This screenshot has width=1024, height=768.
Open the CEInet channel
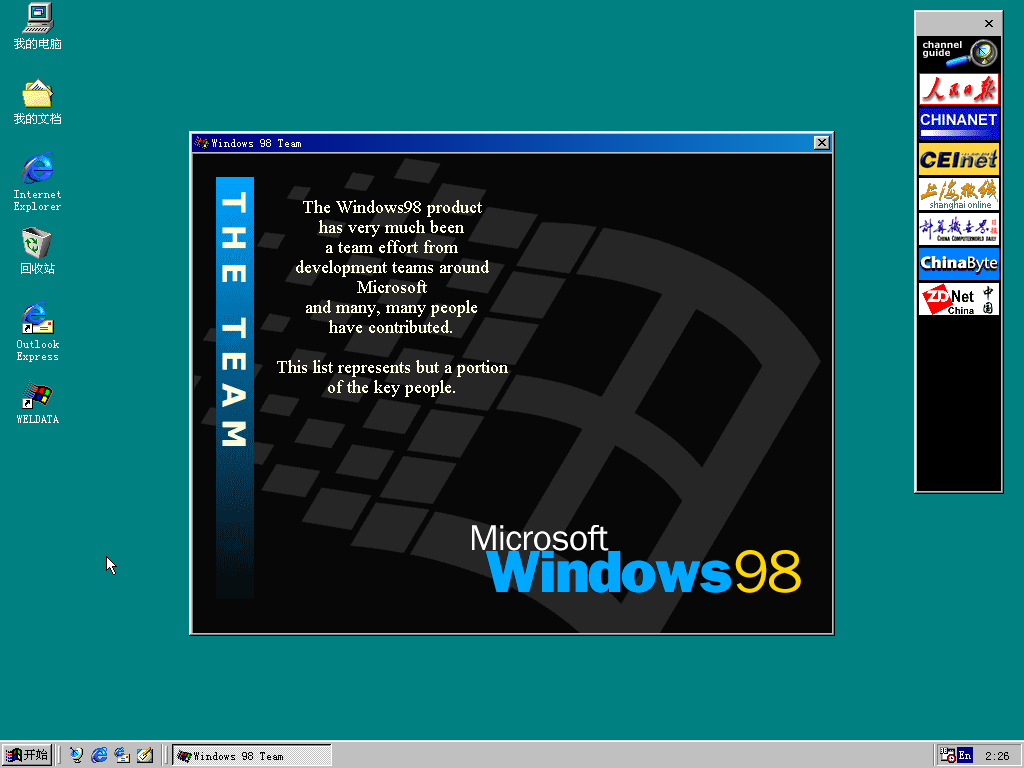coord(958,158)
